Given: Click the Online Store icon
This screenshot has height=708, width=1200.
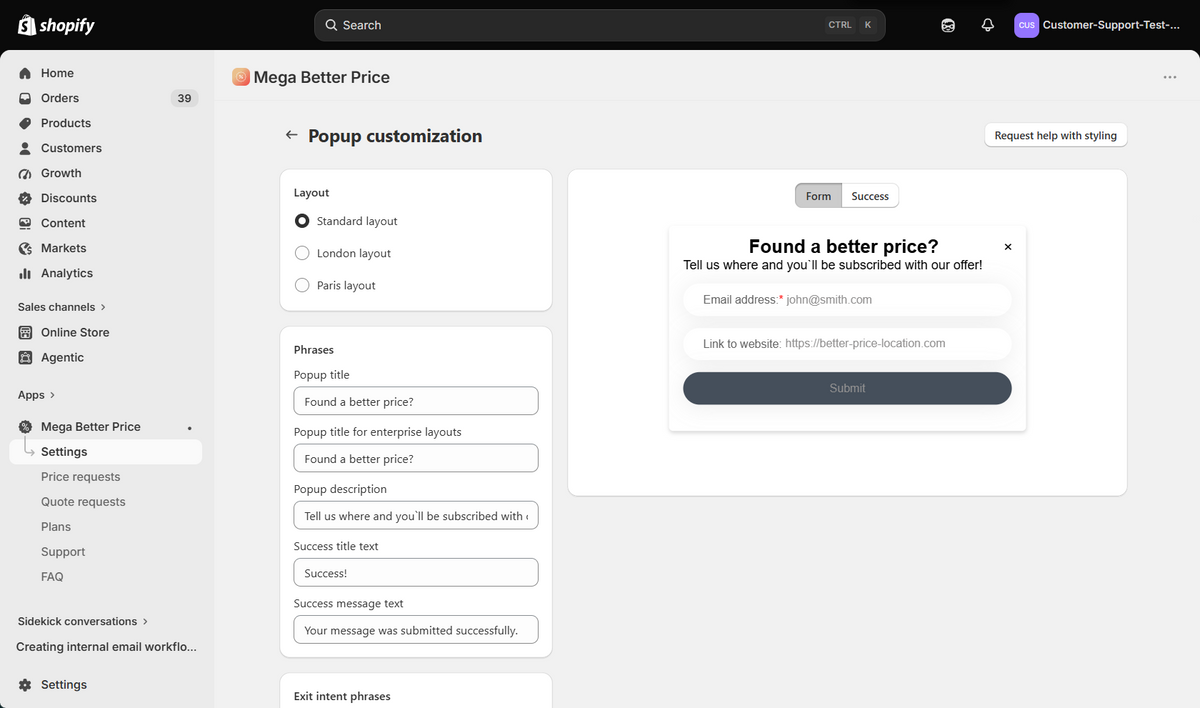Looking at the screenshot, I should [25, 332].
